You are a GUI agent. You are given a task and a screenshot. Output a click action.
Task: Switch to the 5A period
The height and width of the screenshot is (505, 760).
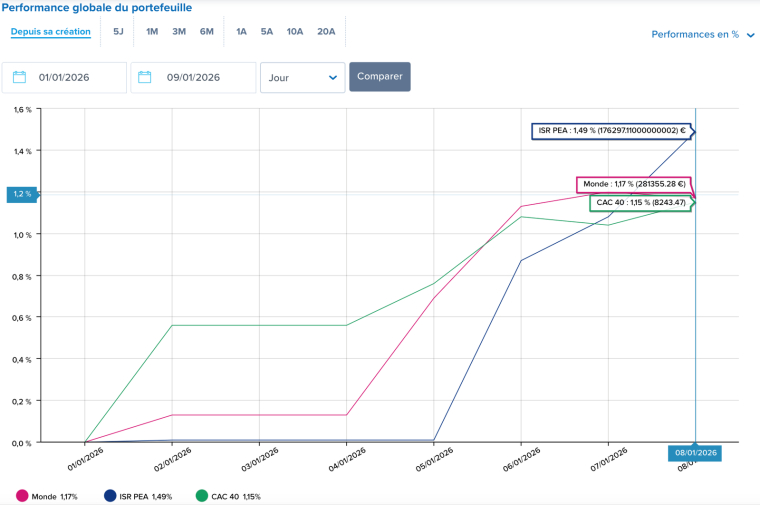(x=267, y=32)
